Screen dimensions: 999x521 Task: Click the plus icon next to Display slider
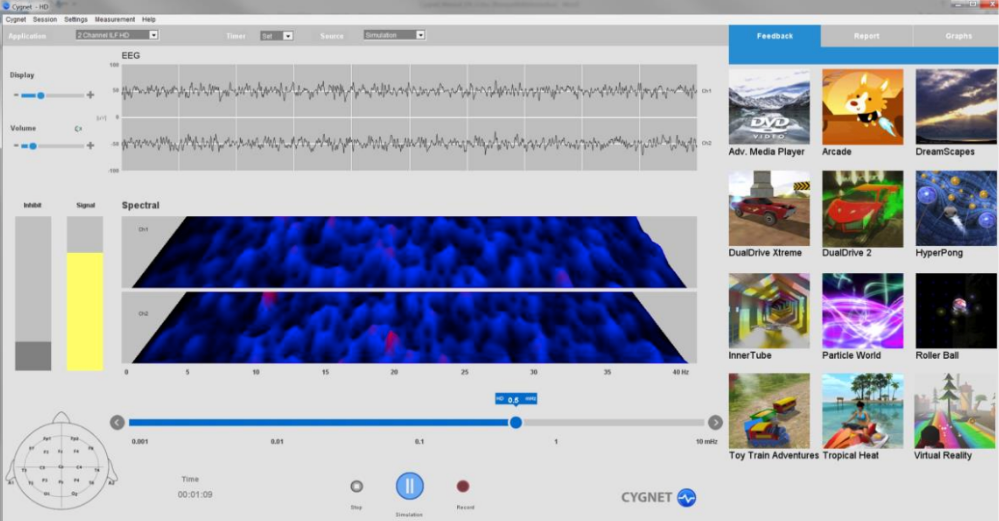pos(90,96)
